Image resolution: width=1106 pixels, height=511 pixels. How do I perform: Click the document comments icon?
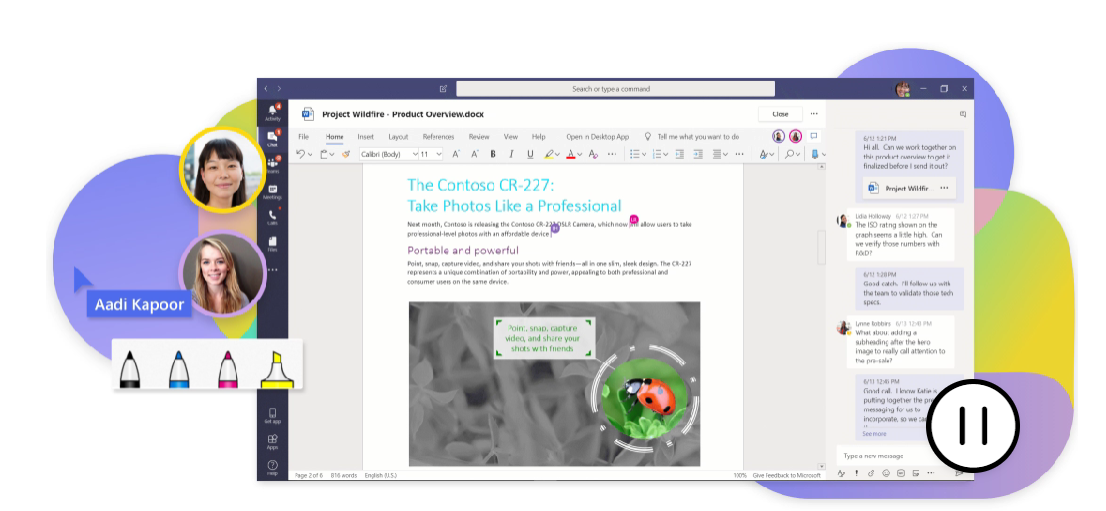coord(814,136)
